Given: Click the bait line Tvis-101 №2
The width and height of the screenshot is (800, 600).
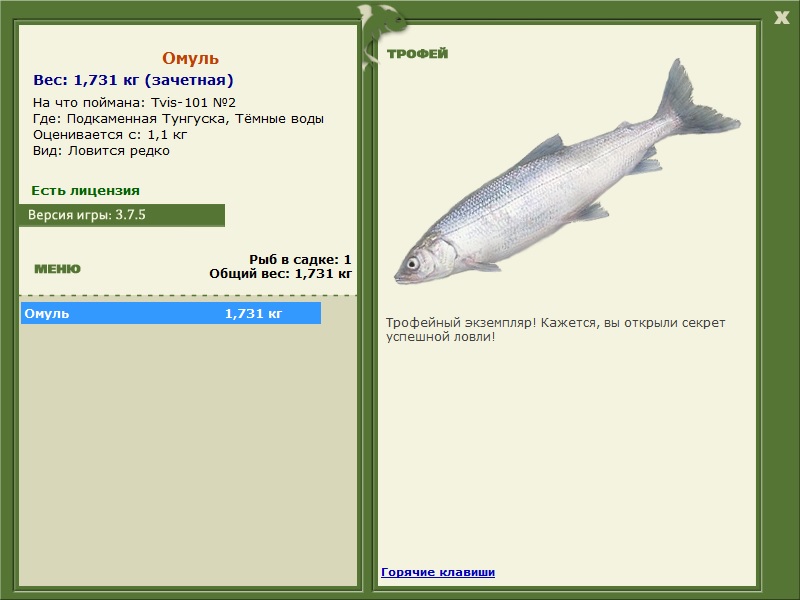Looking at the screenshot, I should click(134, 103).
